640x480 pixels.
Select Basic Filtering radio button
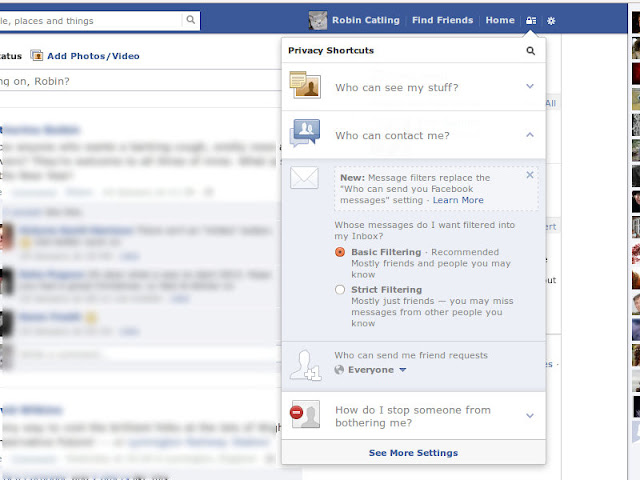[340, 252]
